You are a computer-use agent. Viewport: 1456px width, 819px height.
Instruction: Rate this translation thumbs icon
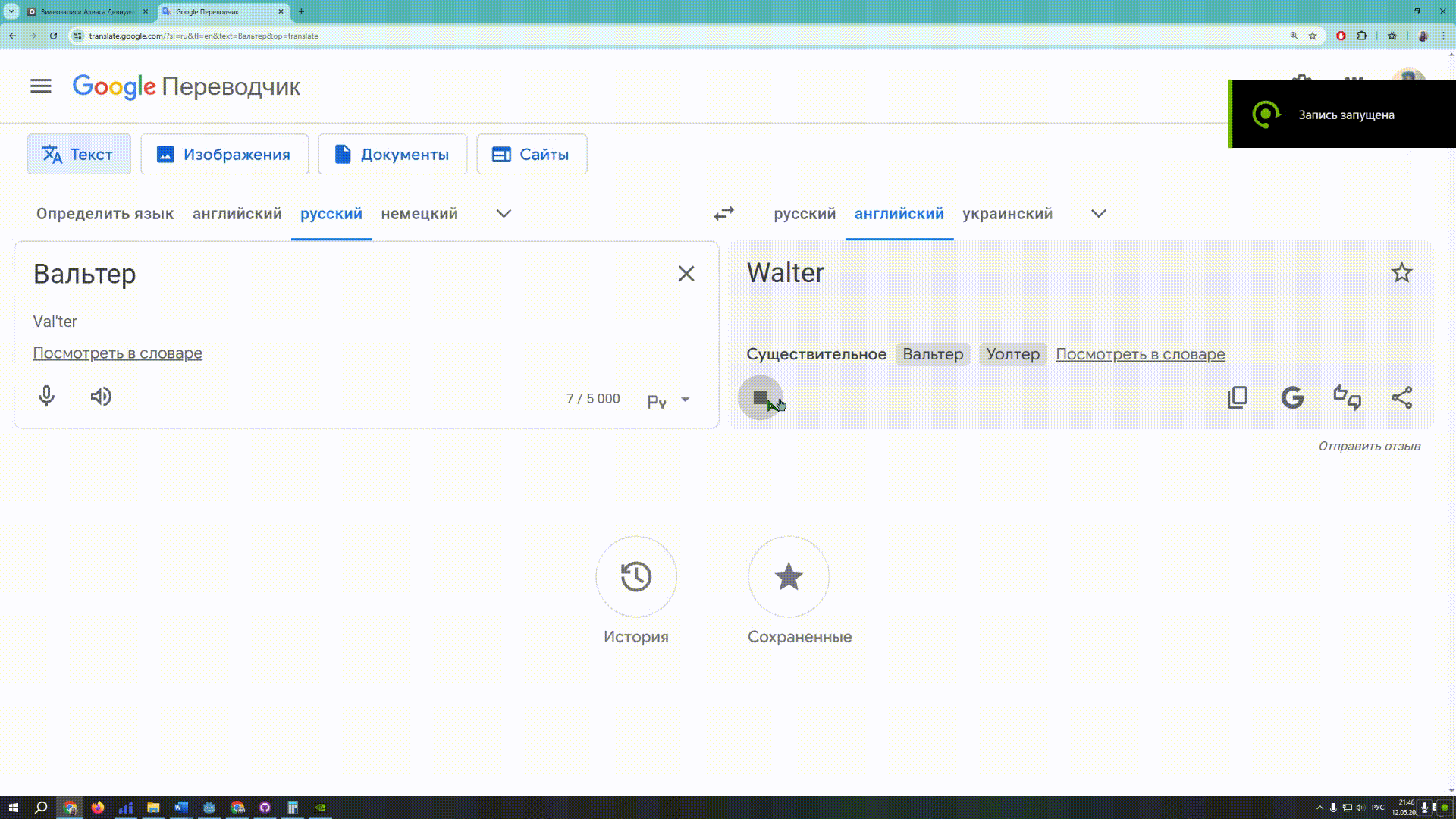pos(1347,397)
